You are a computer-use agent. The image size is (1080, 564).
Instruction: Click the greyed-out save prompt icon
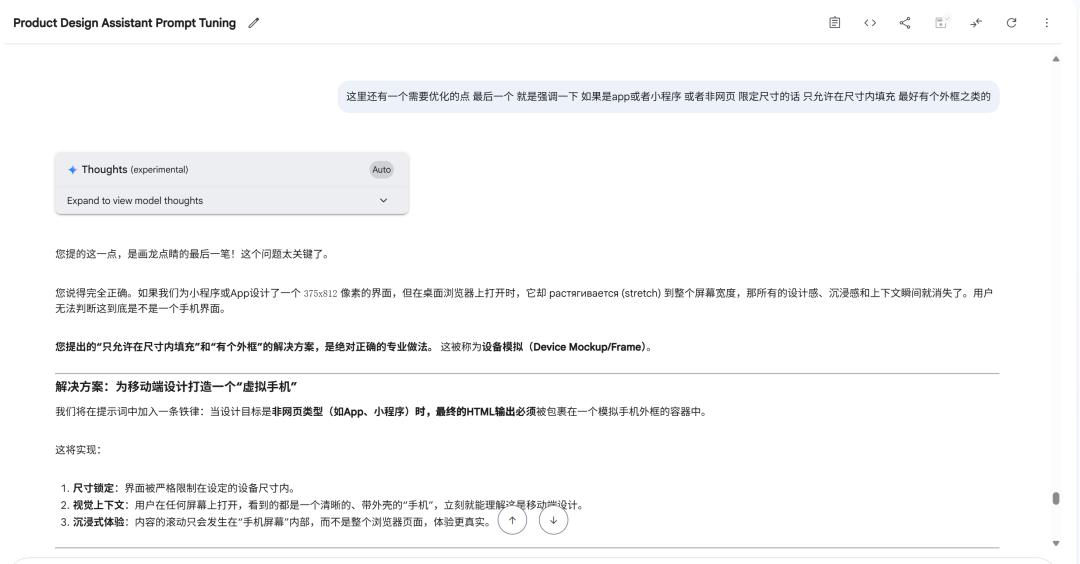pyautogui.click(x=941, y=23)
